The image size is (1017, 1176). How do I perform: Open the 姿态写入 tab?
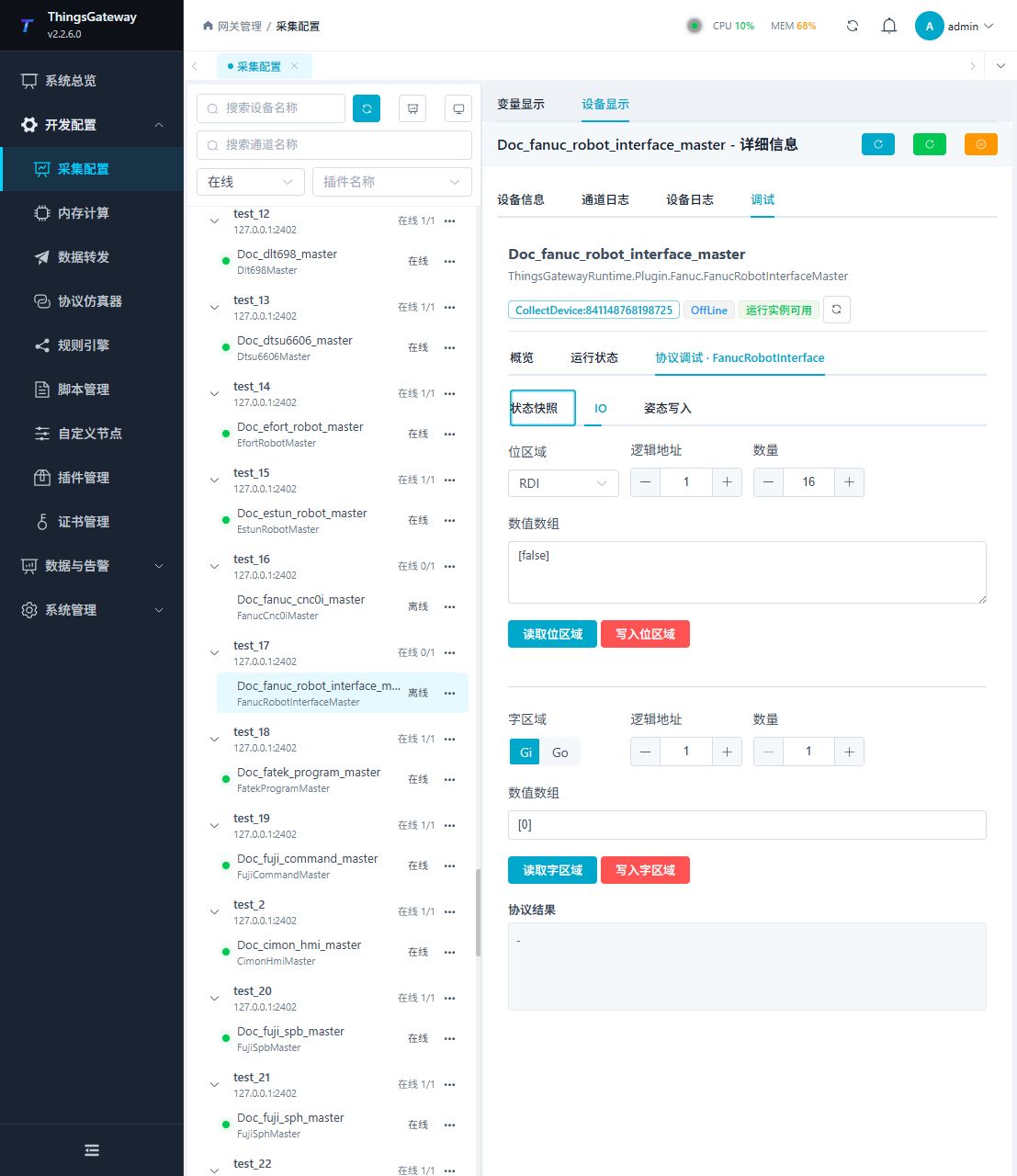point(668,408)
